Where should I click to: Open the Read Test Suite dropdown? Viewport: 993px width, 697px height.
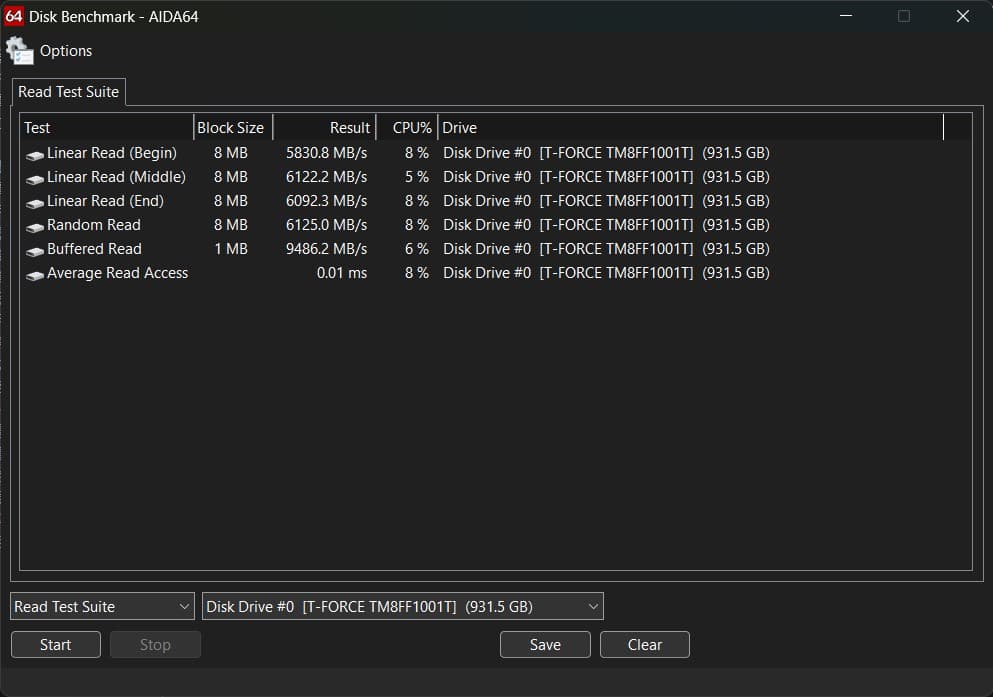click(x=103, y=606)
